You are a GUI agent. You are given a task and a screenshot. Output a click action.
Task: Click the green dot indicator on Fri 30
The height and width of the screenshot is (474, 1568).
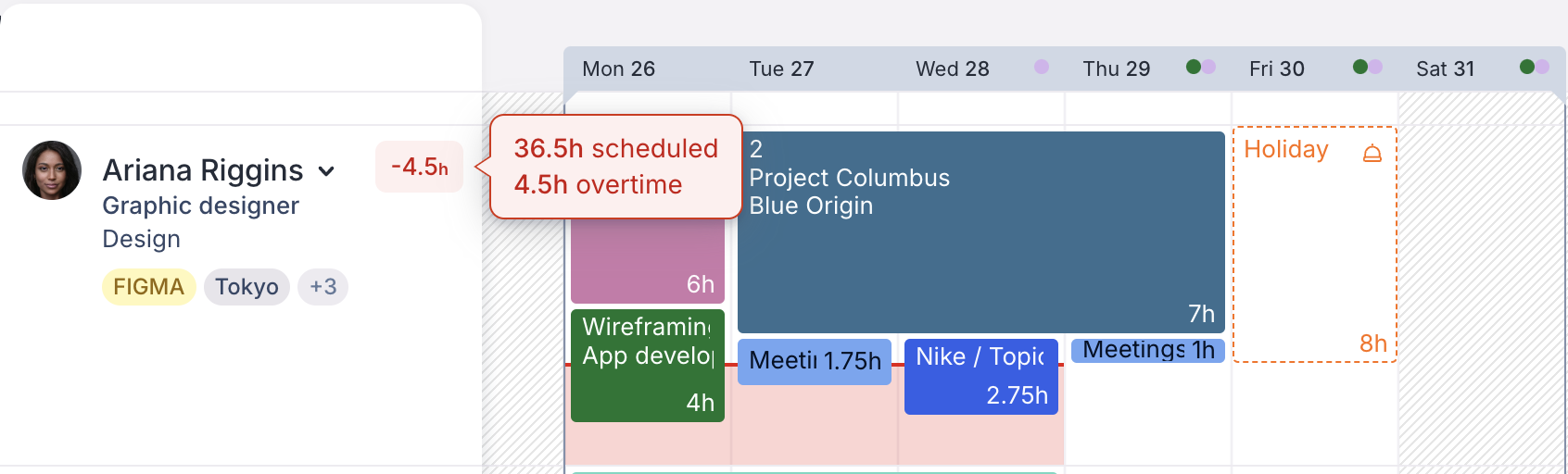click(1360, 67)
